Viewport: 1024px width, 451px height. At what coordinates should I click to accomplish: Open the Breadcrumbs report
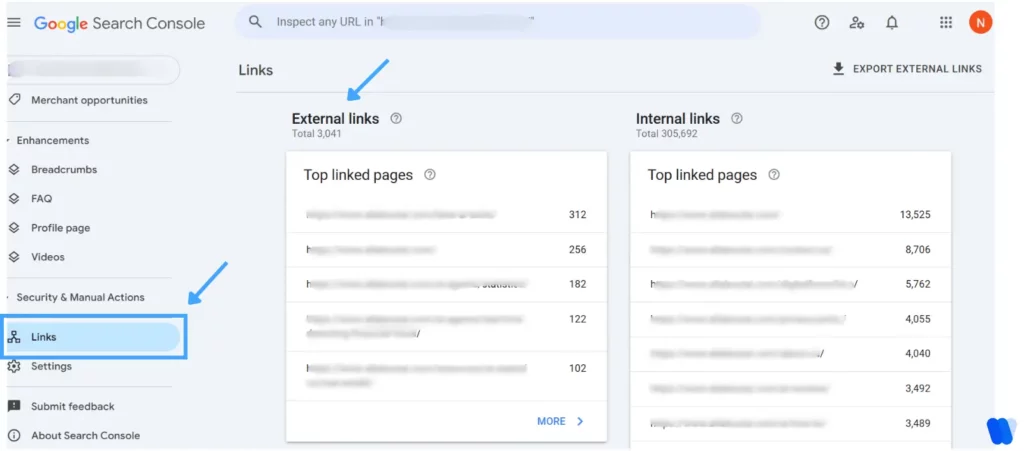coord(64,169)
